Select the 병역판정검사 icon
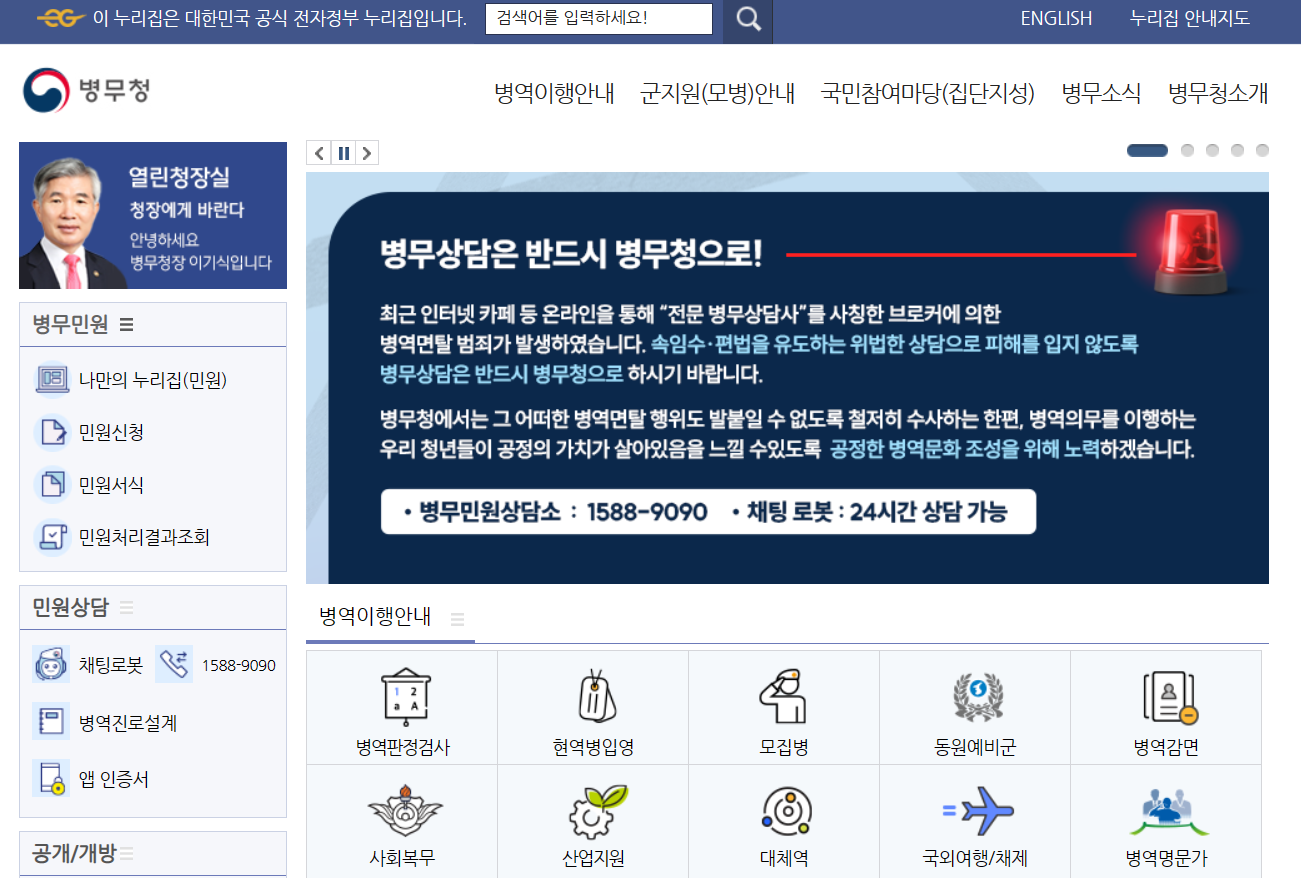Viewport: 1301px width, 878px height. click(x=401, y=700)
